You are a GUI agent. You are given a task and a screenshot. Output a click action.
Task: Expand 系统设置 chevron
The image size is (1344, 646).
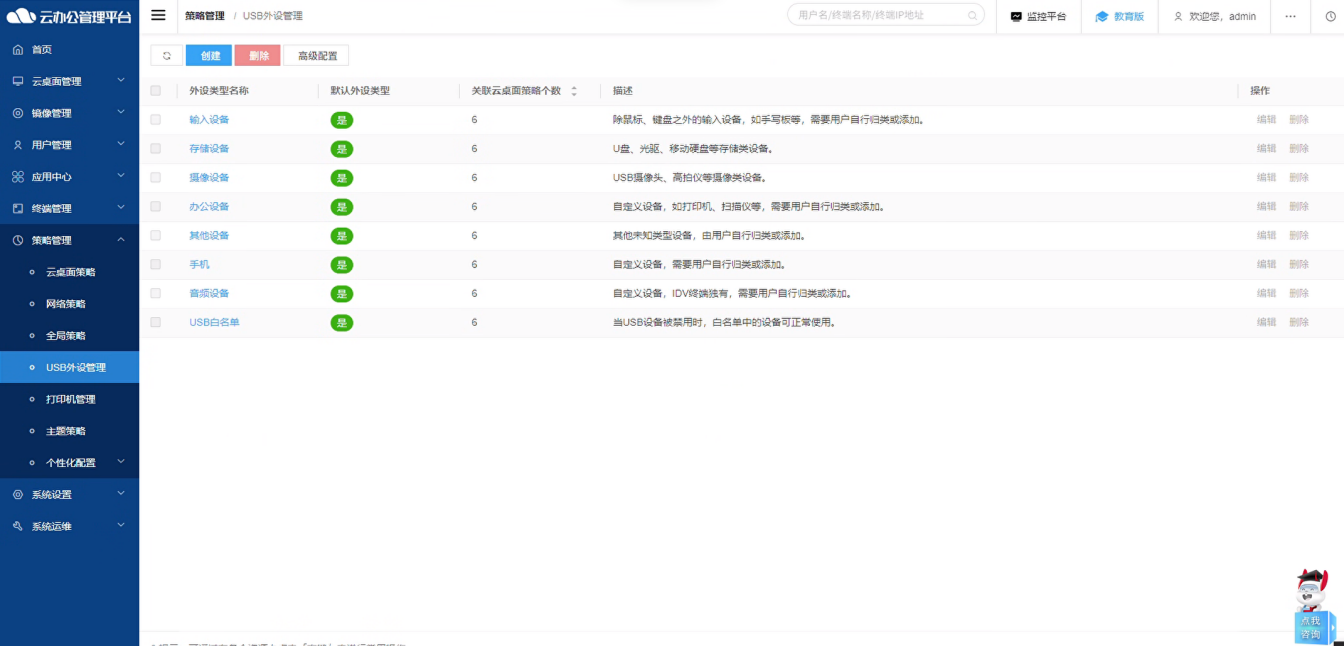[121, 493]
